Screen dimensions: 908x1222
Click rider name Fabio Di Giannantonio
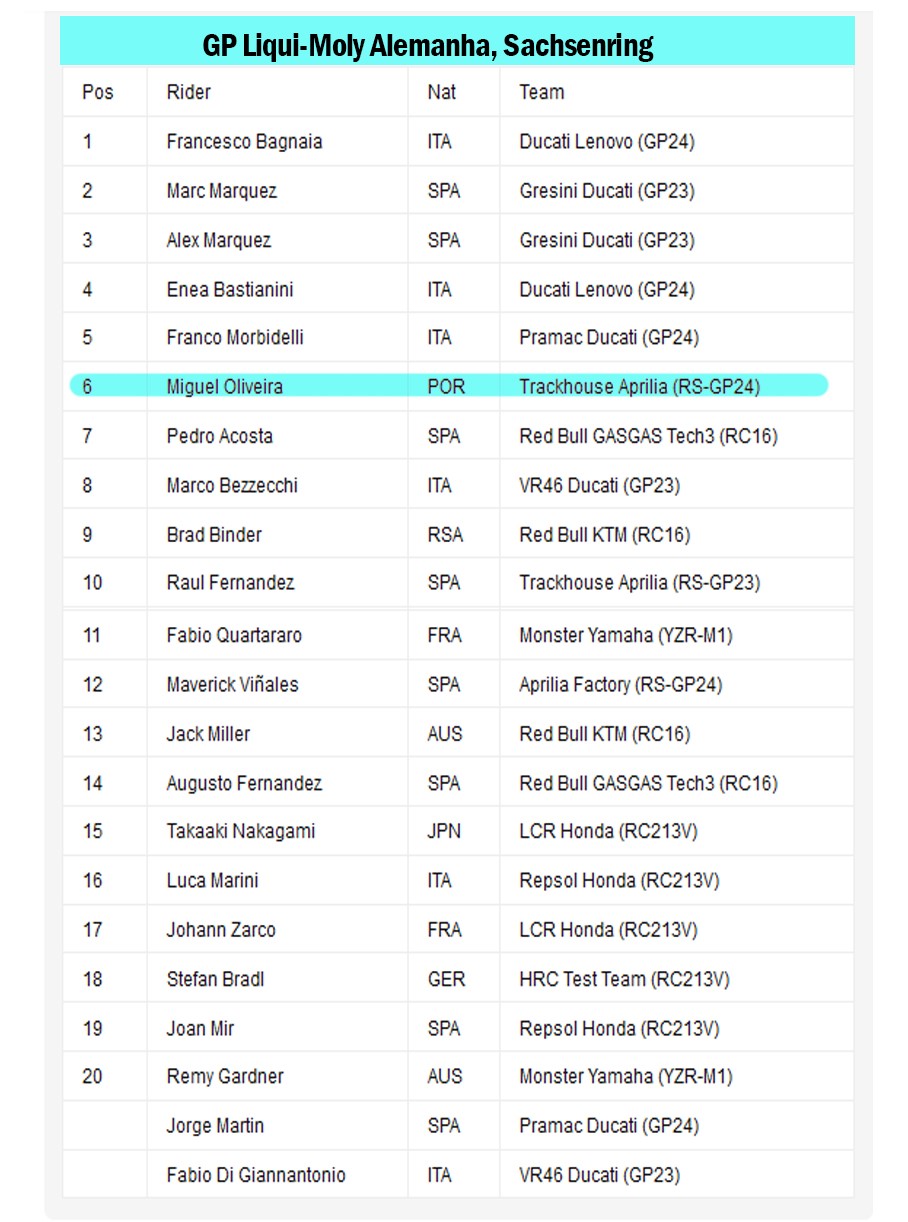click(x=256, y=1175)
